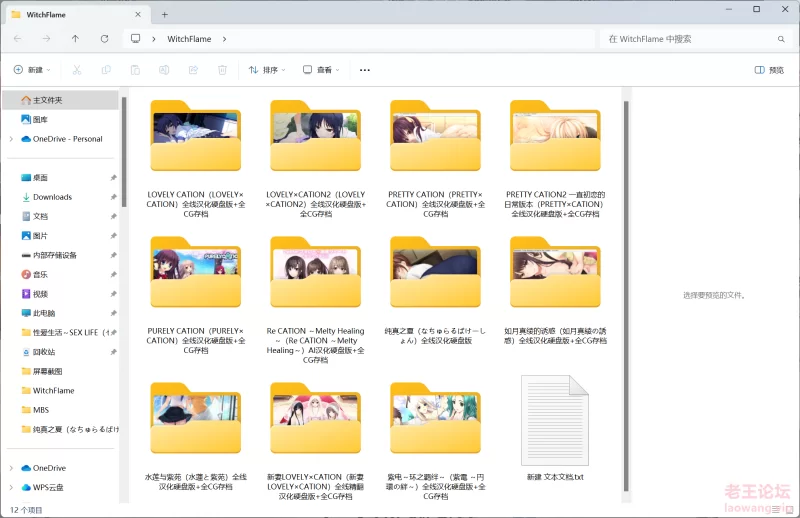Viewport: 800px width, 518px height.
Task: Click the Back navigation arrow
Action: coord(18,39)
